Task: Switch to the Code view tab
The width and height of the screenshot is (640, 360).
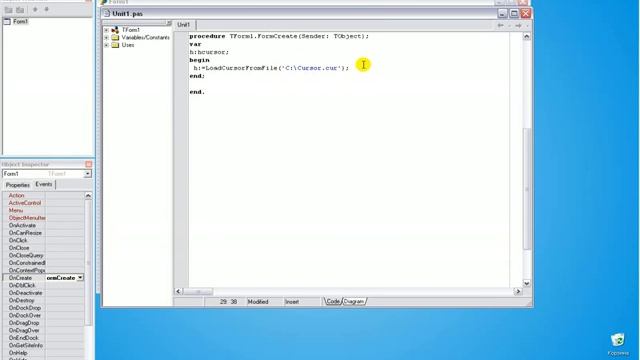Action: point(333,301)
